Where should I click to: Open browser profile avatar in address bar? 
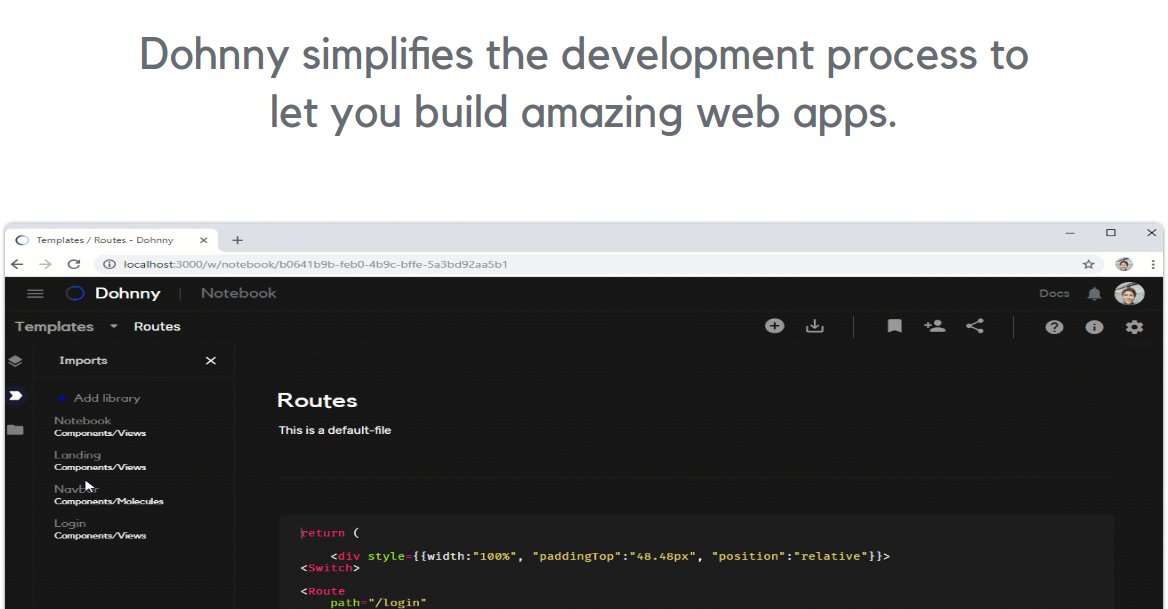click(x=1124, y=264)
